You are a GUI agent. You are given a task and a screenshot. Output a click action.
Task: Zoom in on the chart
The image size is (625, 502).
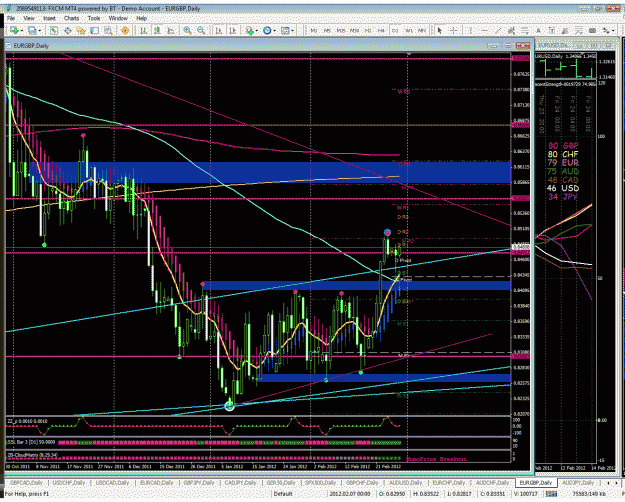point(187,30)
